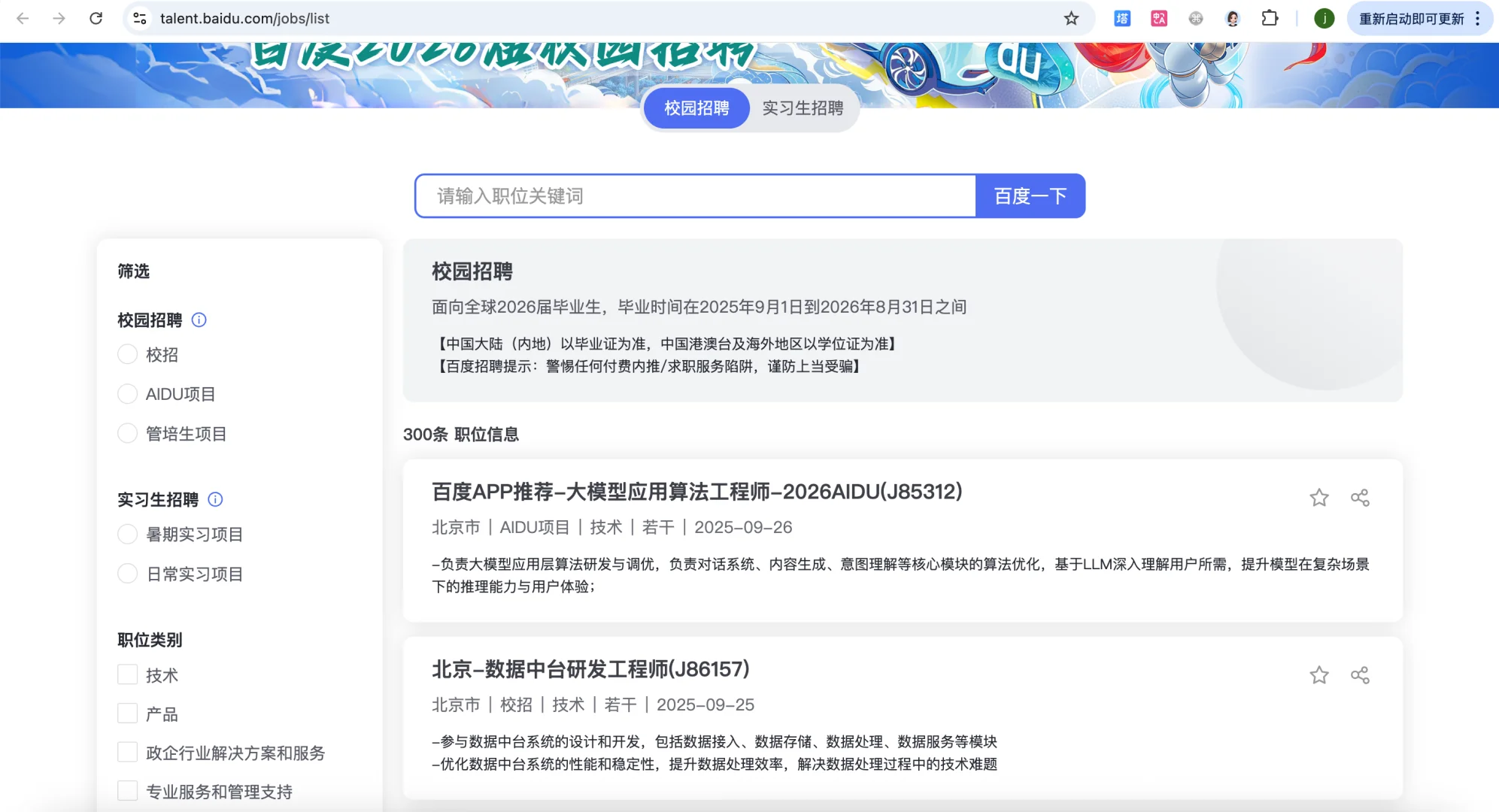Screen dimensions: 1499x812
Task: Share the 百度APP推荐 job posting
Action: 1360,498
